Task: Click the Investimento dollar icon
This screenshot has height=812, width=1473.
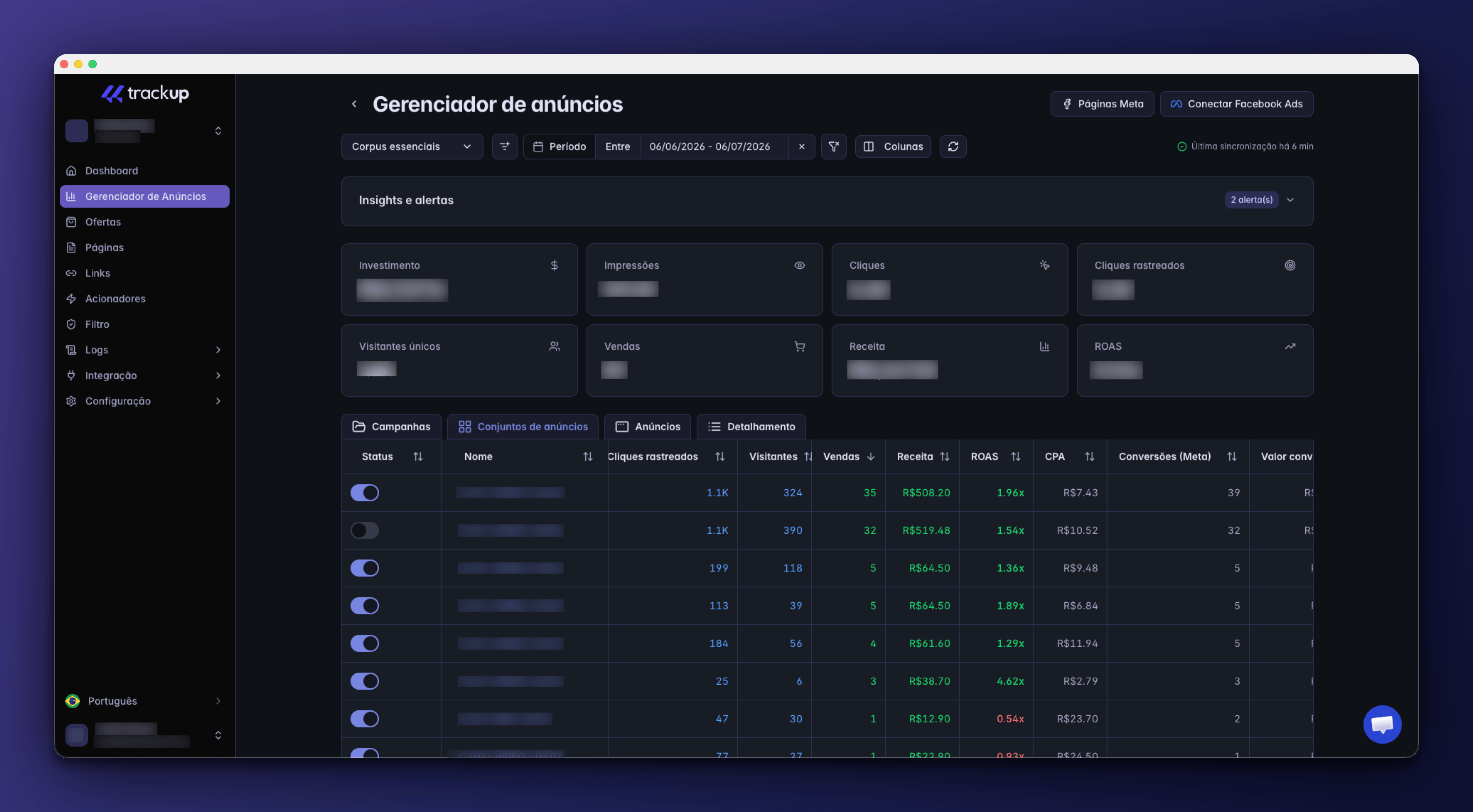Action: tap(554, 265)
